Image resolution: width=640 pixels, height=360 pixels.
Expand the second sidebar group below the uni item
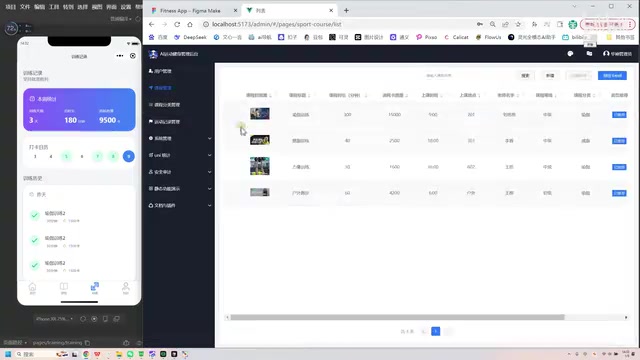(180, 189)
